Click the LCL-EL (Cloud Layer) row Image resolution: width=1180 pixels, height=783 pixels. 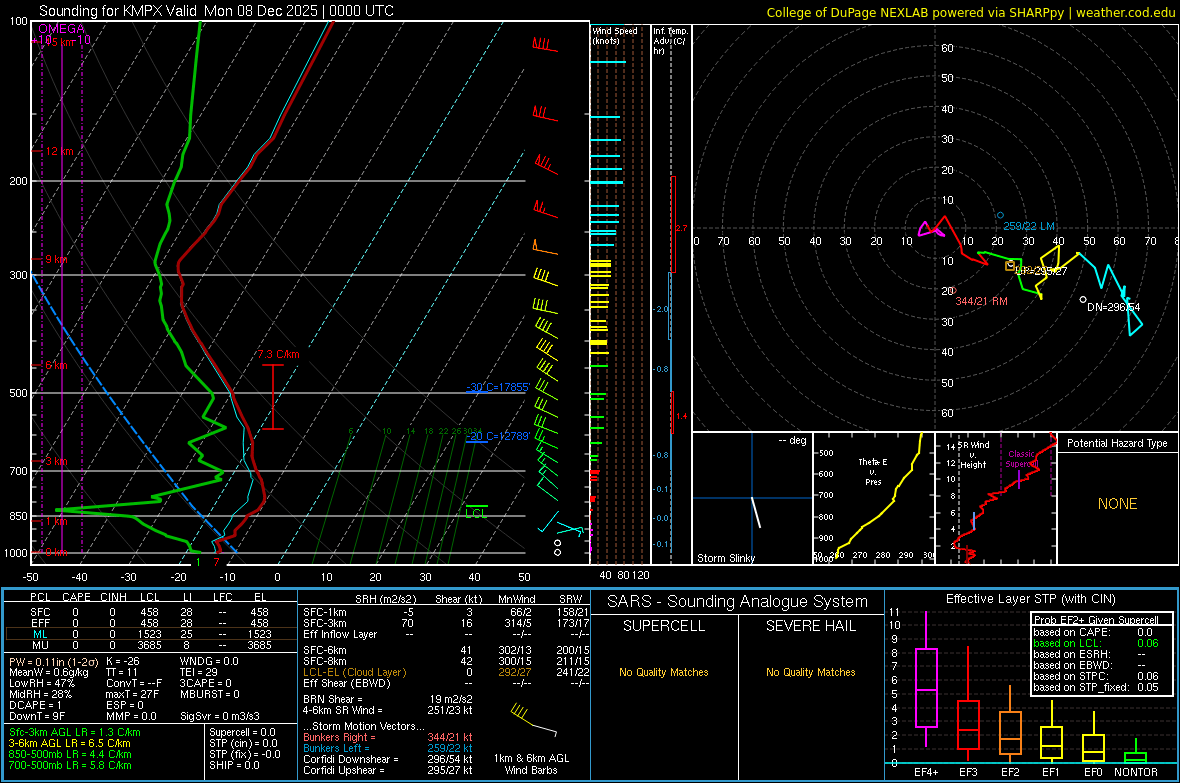[446, 672]
